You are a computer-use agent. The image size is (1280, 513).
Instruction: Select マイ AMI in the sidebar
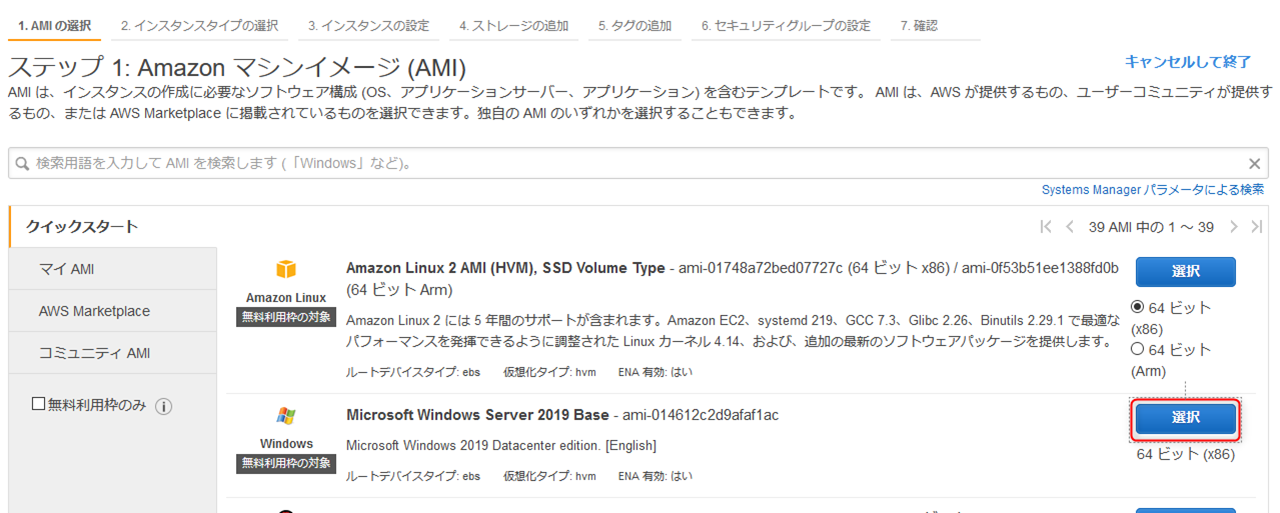click(x=113, y=269)
